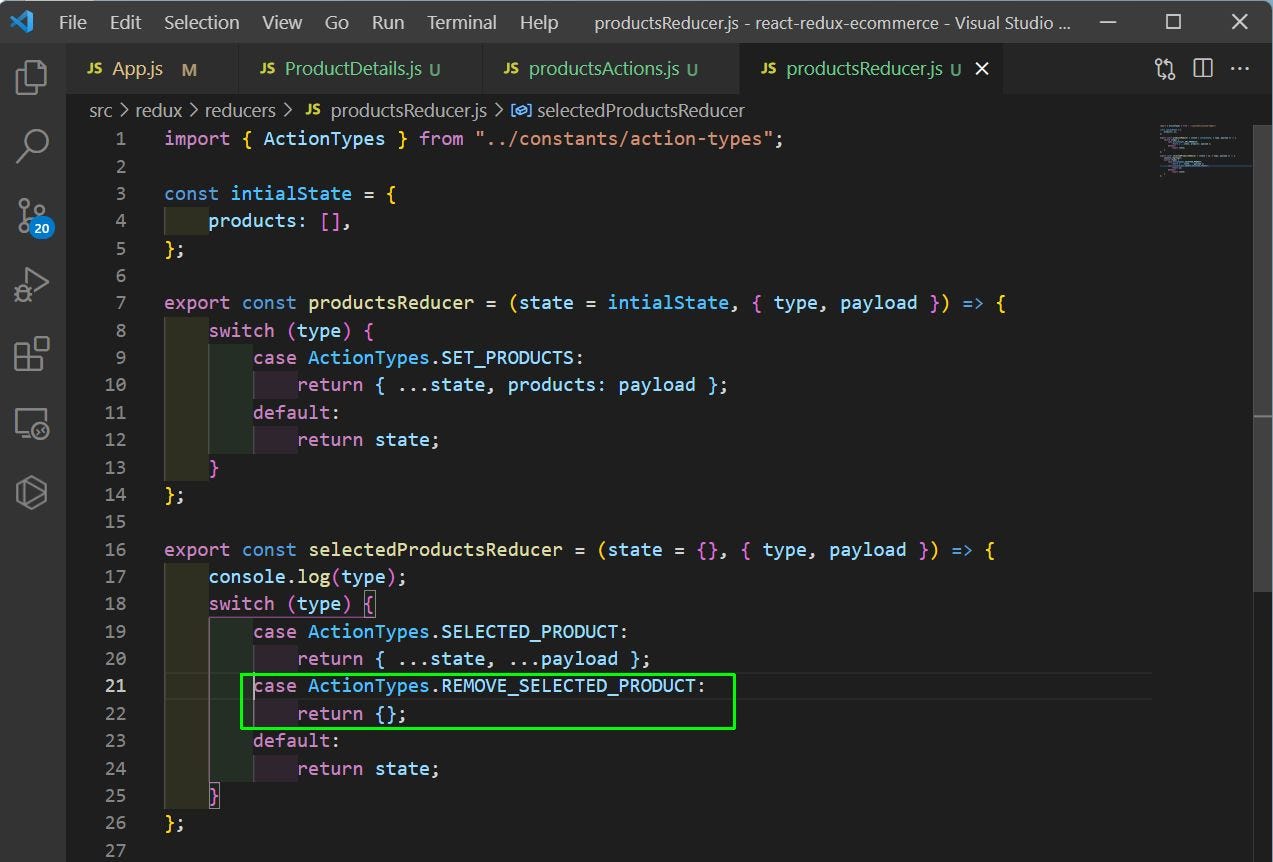Image resolution: width=1273 pixels, height=862 pixels.
Task: Open the Run and Debug view
Action: click(32, 285)
